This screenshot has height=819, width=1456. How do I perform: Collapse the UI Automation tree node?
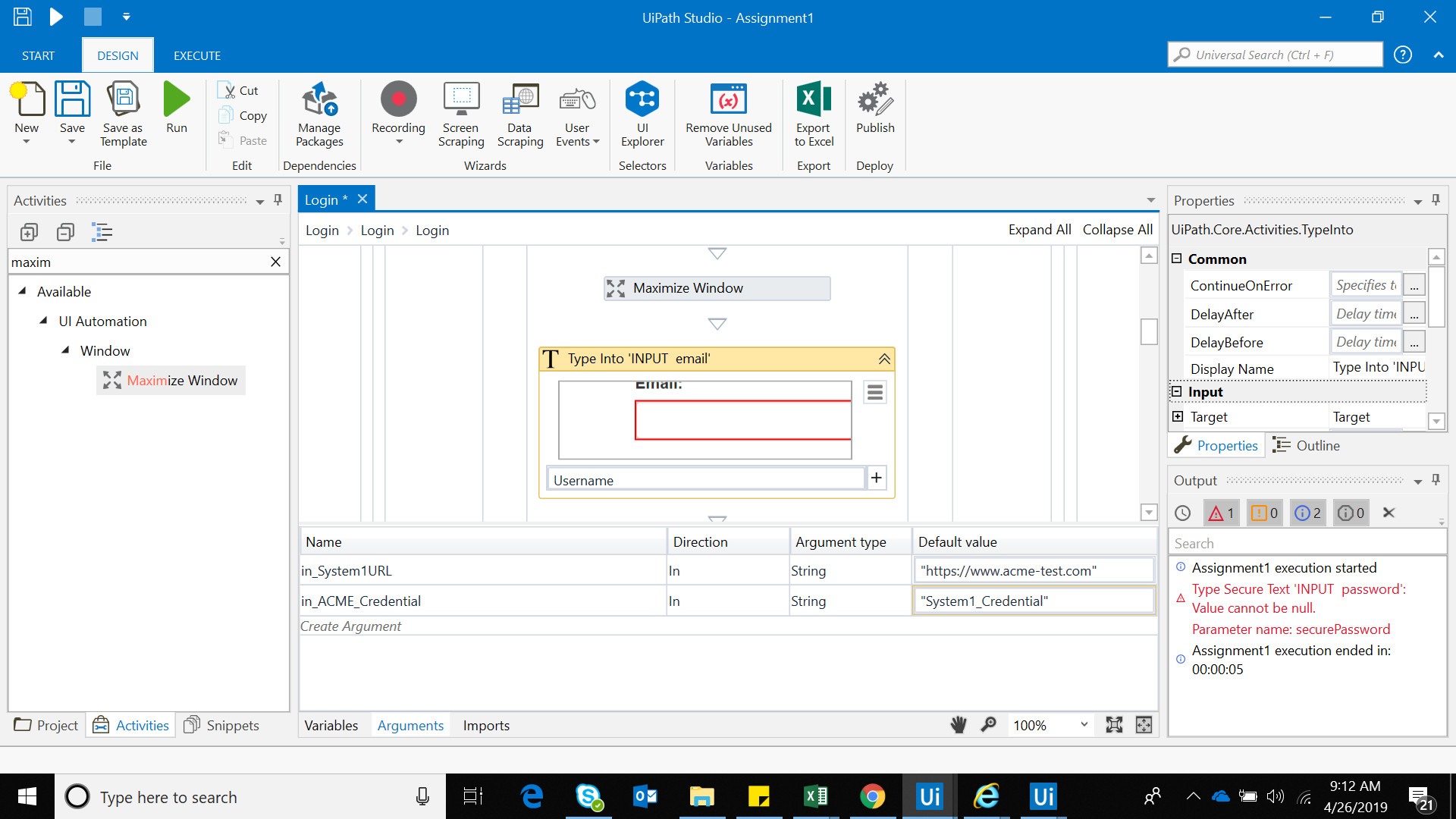point(43,321)
